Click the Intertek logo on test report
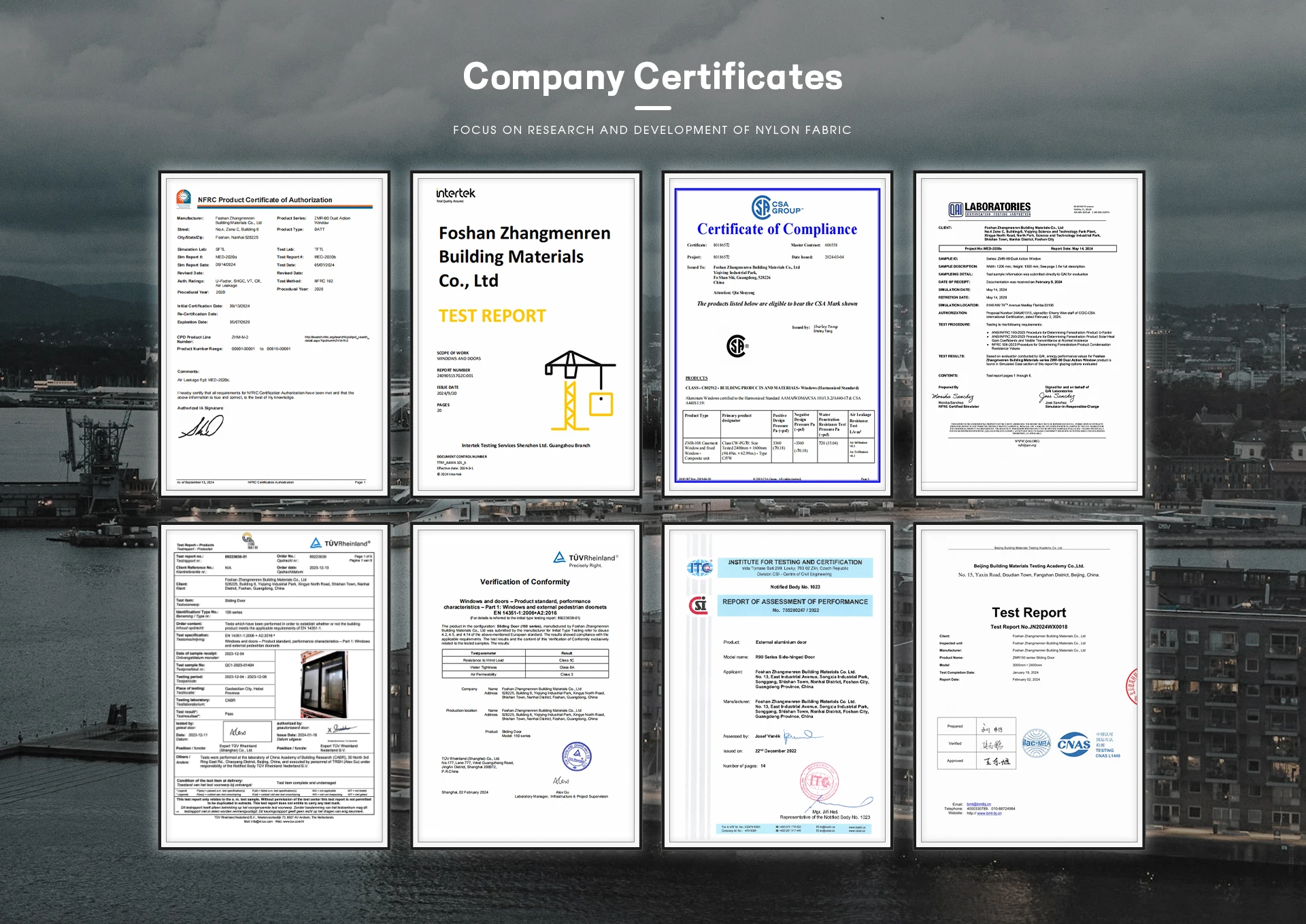Viewport: 1306px width, 924px height. click(455, 194)
